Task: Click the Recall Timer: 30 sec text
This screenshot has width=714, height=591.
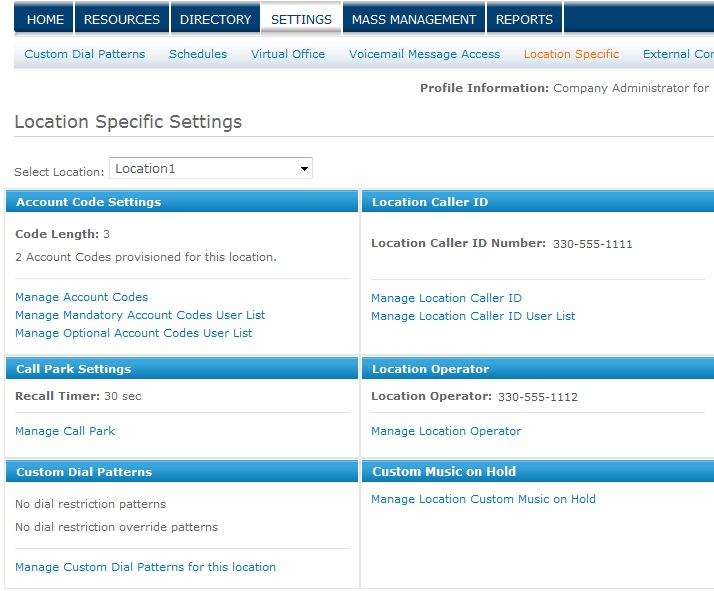Action: pos(78,396)
